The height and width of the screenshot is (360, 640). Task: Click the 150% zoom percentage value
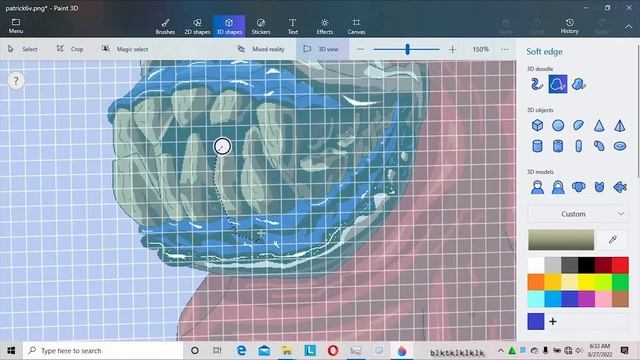click(x=480, y=49)
